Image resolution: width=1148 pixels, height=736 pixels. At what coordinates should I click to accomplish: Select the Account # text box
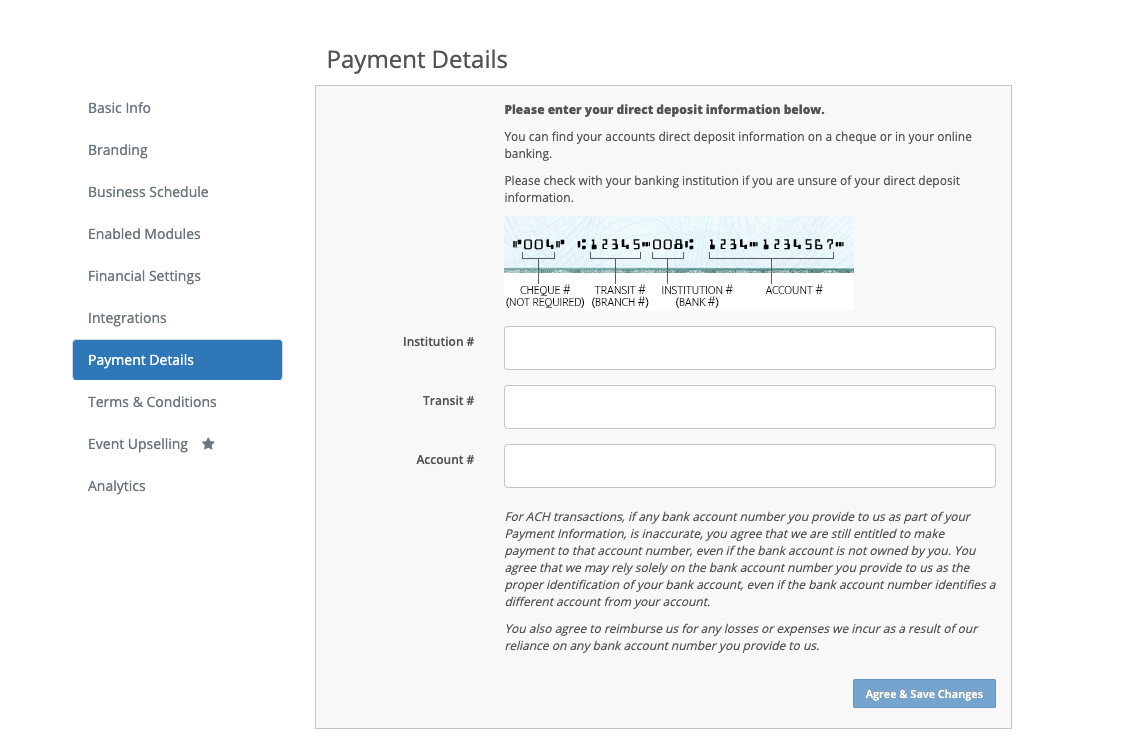point(750,466)
